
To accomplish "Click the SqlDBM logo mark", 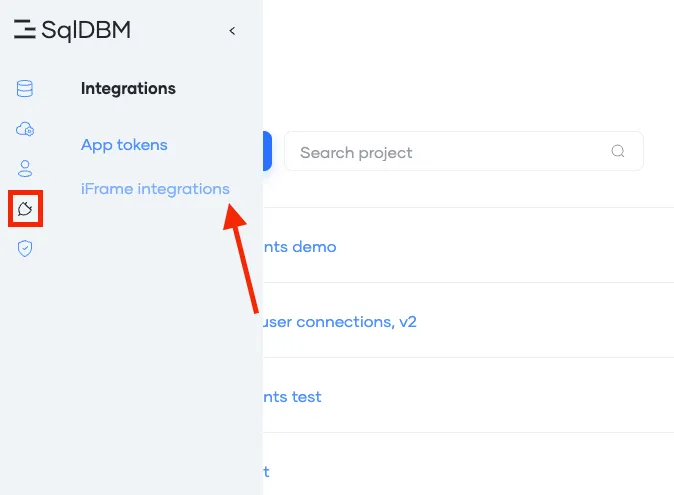I will pos(25,31).
